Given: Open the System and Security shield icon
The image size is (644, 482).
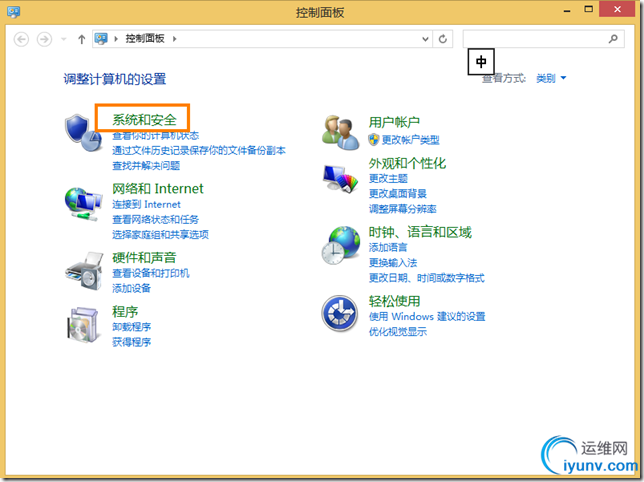Looking at the screenshot, I should (x=83, y=132).
